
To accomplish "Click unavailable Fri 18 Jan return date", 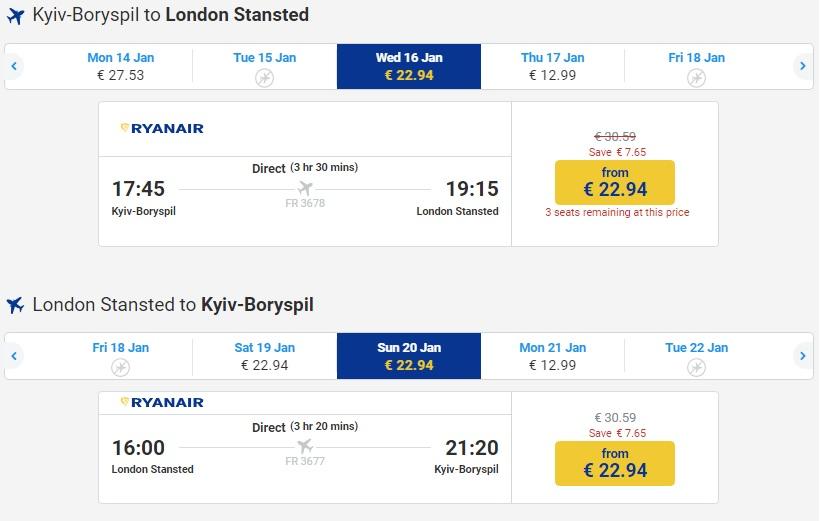I will 121,357.
